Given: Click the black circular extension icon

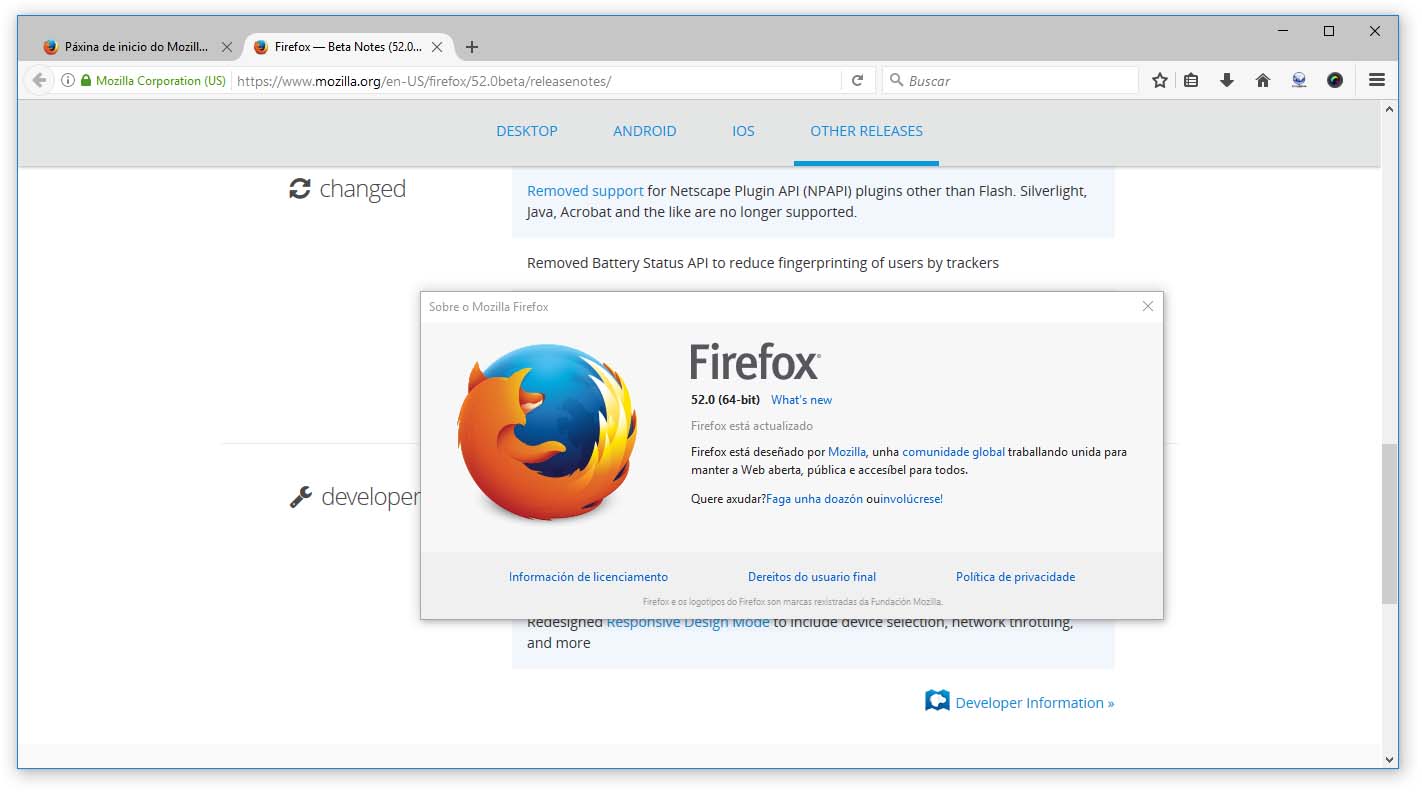Looking at the screenshot, I should point(1335,81).
